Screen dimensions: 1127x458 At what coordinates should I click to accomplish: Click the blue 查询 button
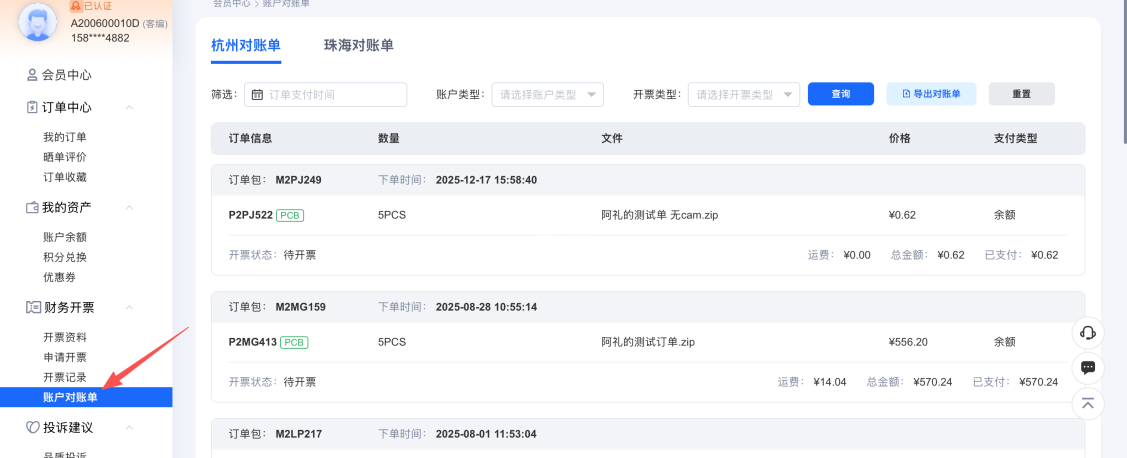[840, 94]
